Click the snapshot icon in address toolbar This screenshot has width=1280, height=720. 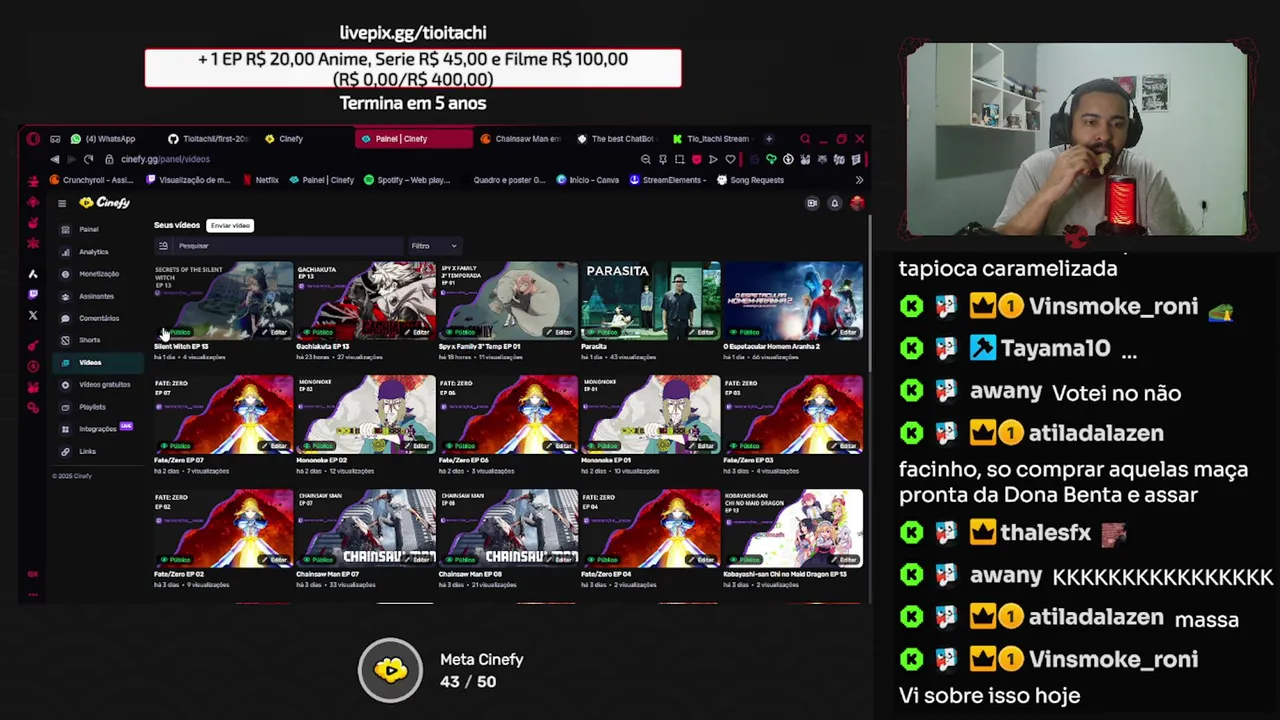pos(679,159)
